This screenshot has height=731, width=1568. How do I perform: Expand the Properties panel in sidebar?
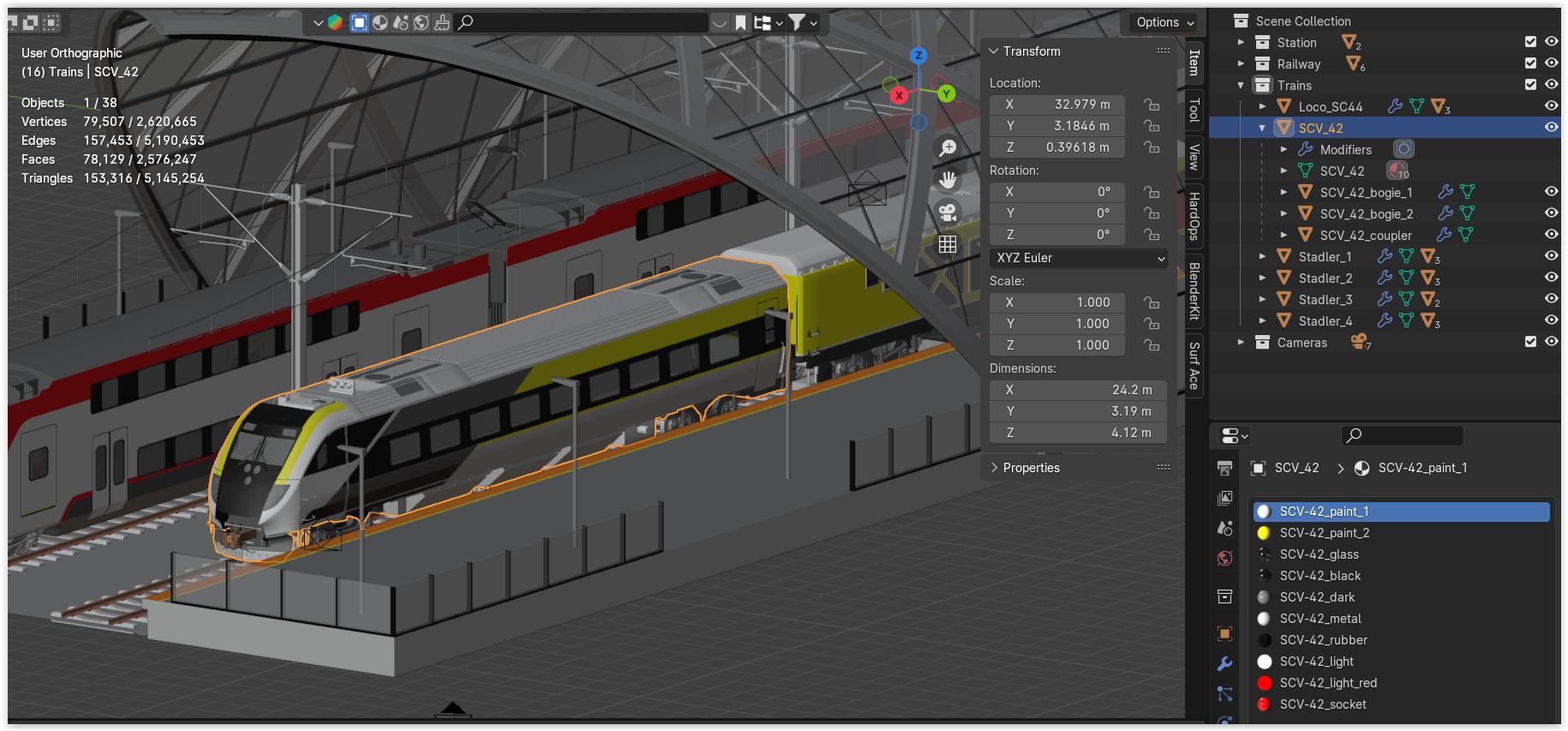pyautogui.click(x=994, y=468)
